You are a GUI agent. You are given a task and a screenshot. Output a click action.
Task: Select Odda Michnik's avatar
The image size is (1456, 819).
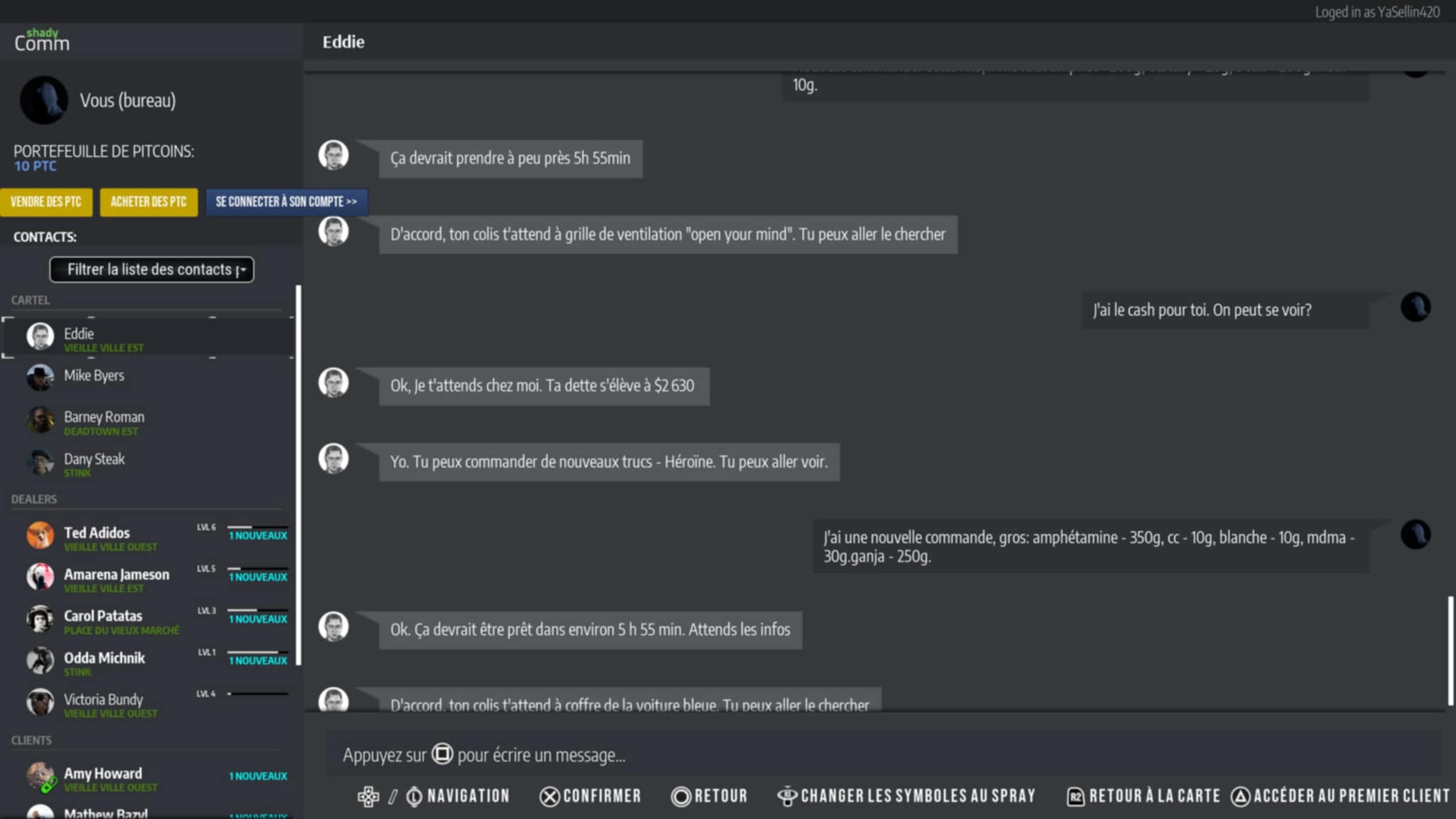click(41, 660)
